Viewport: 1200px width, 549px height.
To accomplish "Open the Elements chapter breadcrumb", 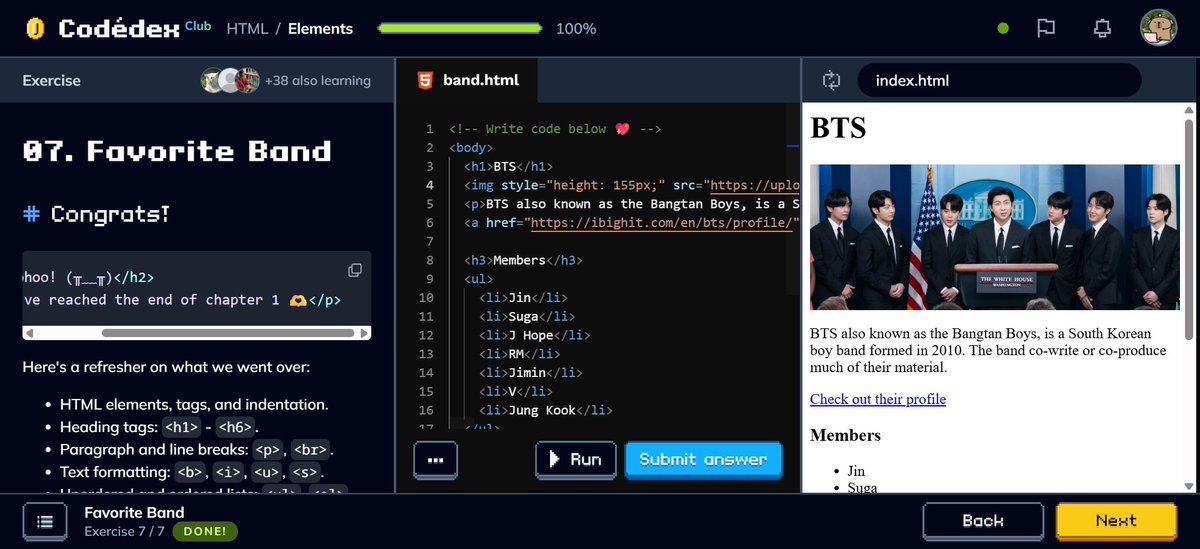I will point(320,29).
